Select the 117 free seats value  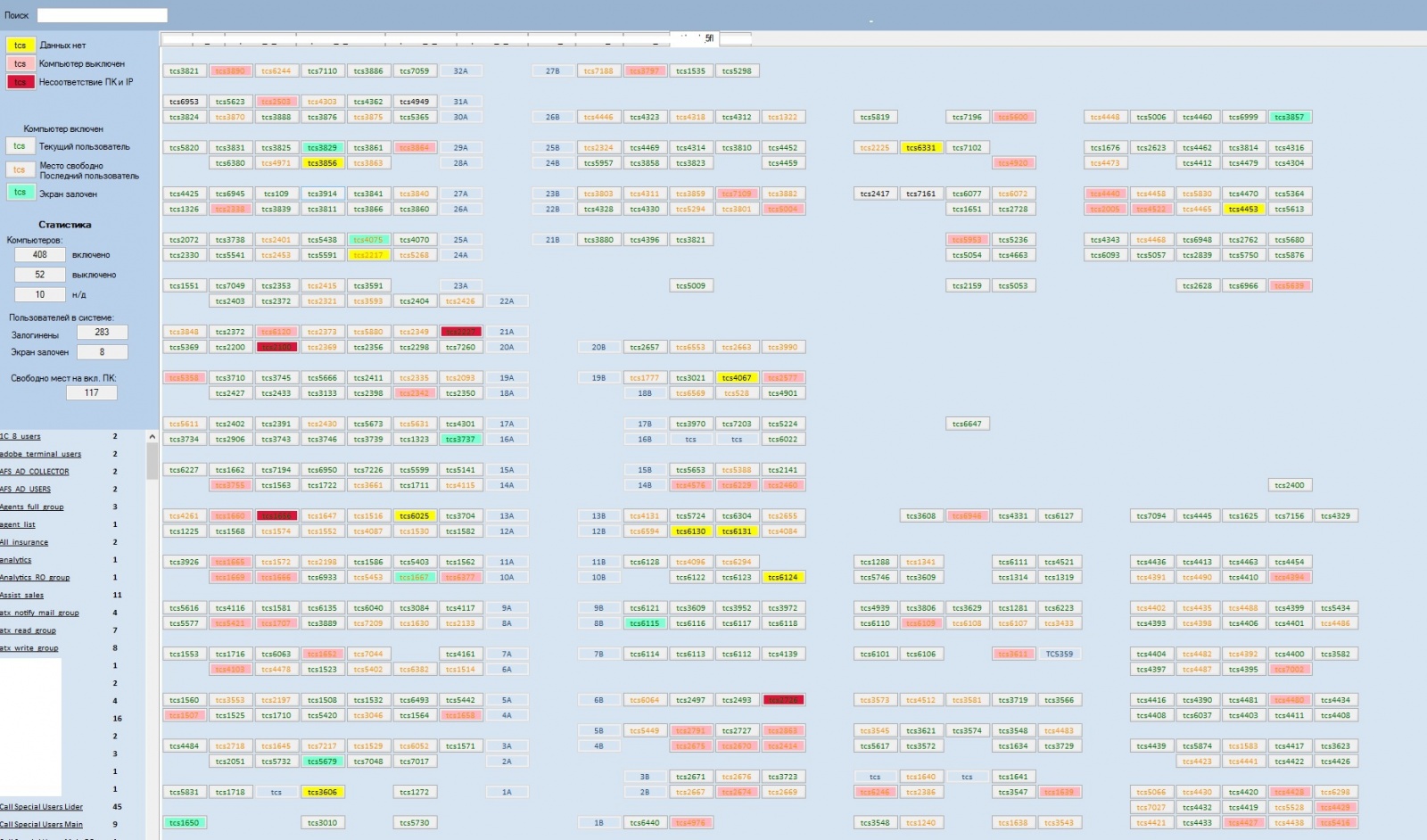coord(92,392)
